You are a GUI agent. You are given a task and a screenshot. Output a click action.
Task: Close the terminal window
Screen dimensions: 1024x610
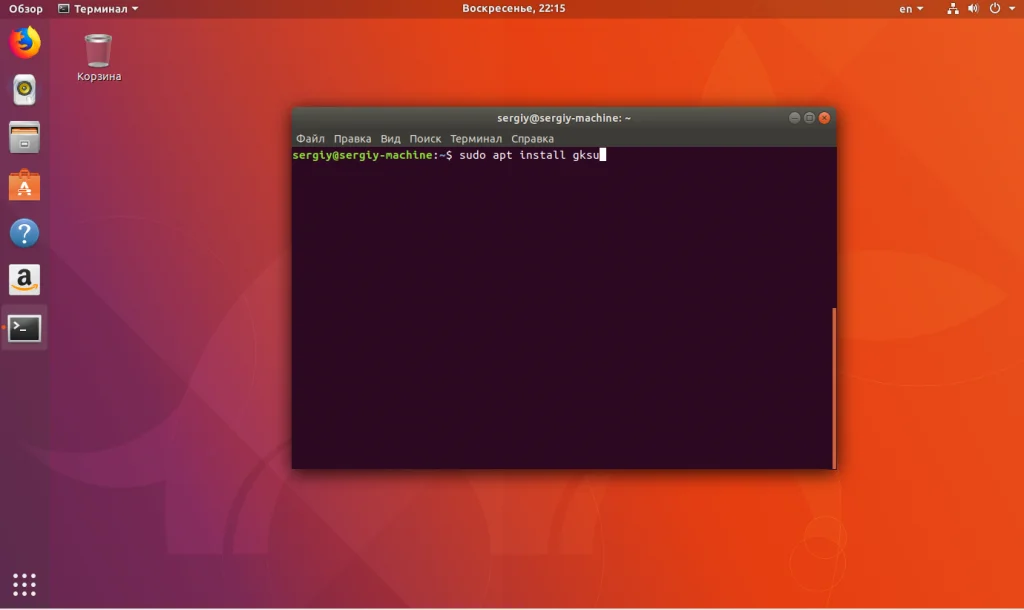tap(824, 118)
